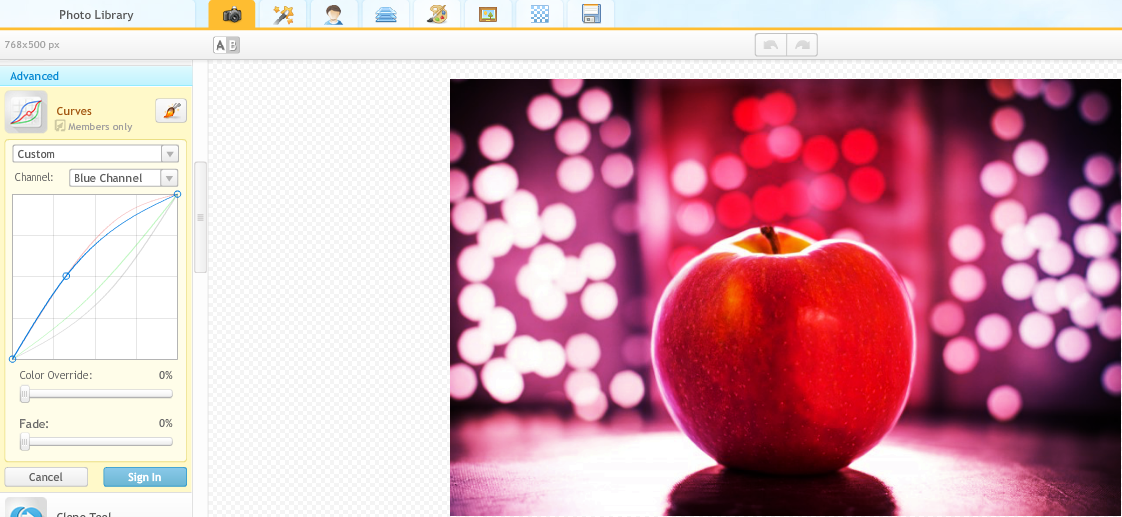The width and height of the screenshot is (1122, 517).
Task: Collapse the Advanced section header
Action: pos(96,76)
